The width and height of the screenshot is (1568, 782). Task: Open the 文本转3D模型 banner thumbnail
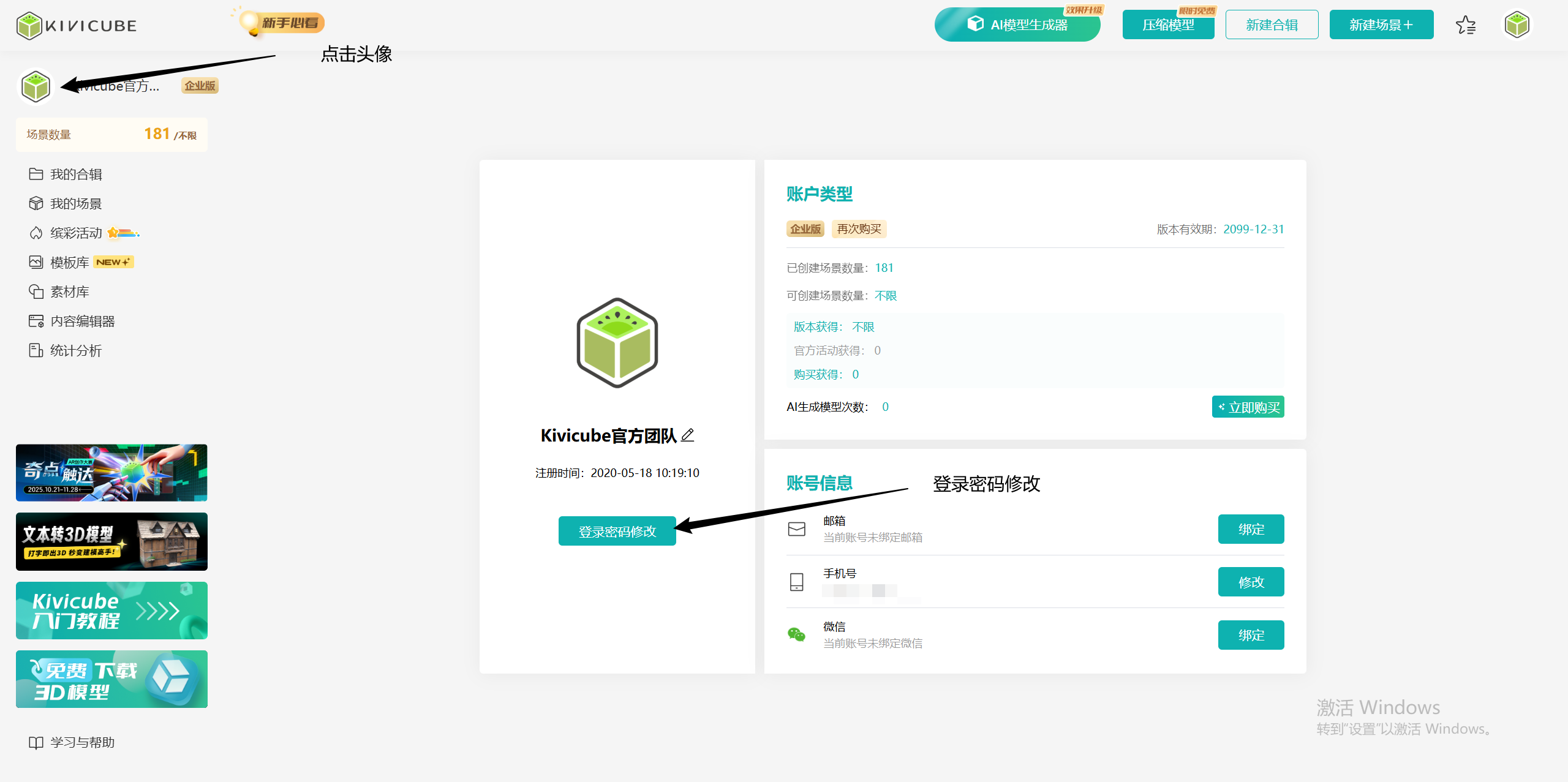pos(111,542)
